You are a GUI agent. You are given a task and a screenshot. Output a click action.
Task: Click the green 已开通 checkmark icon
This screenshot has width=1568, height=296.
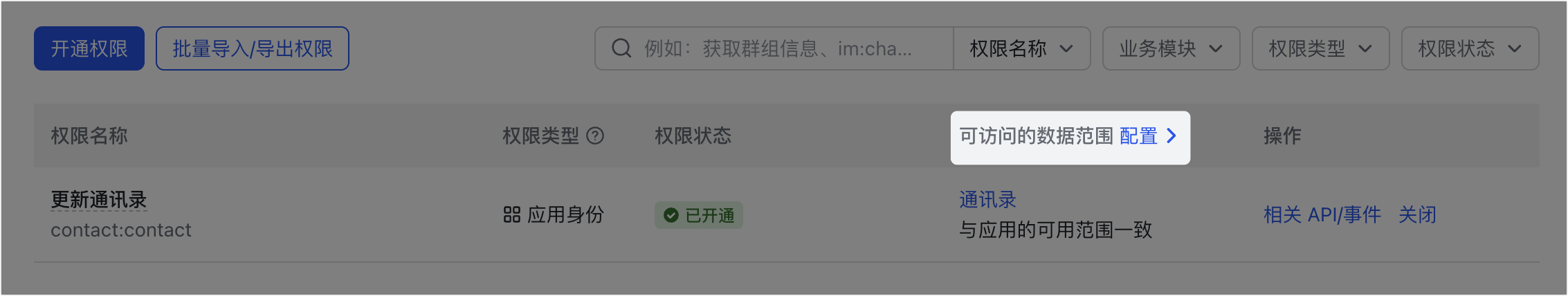pos(671,216)
